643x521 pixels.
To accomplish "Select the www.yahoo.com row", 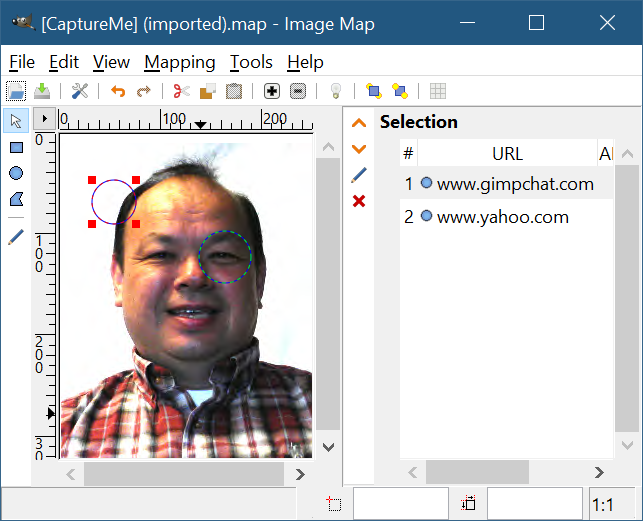I will pos(506,217).
